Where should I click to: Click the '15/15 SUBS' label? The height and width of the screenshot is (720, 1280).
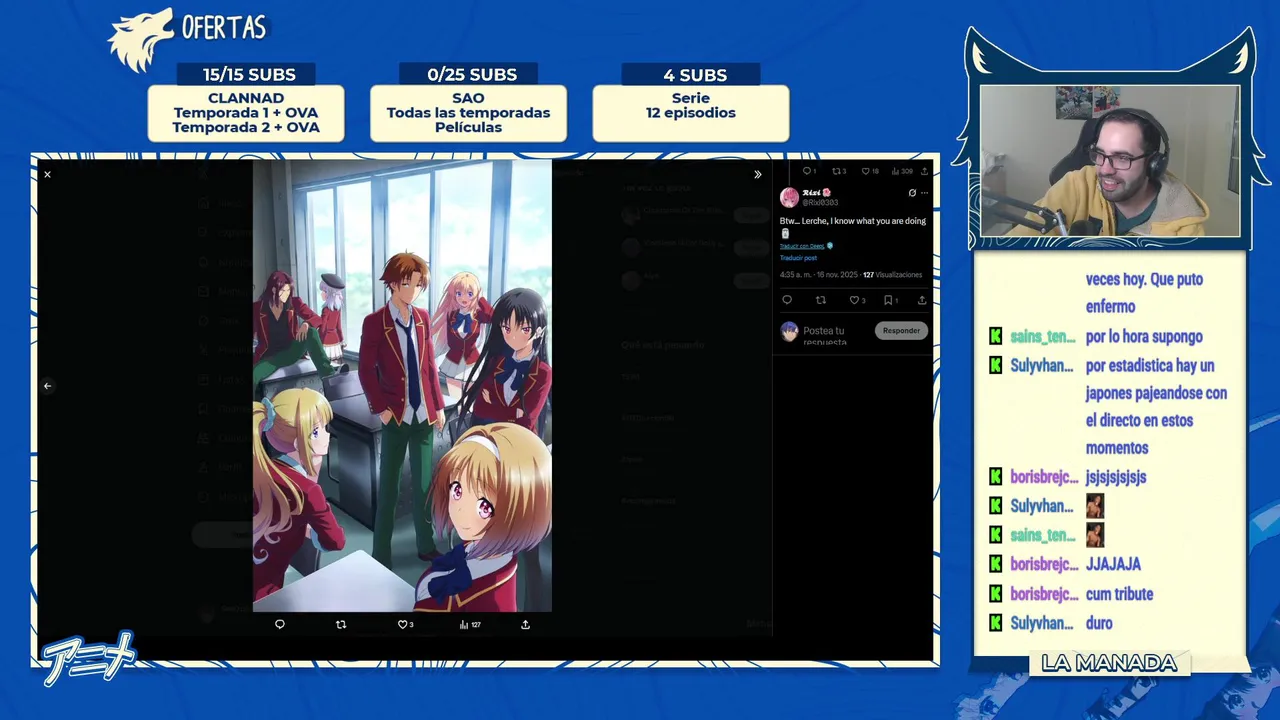click(249, 75)
